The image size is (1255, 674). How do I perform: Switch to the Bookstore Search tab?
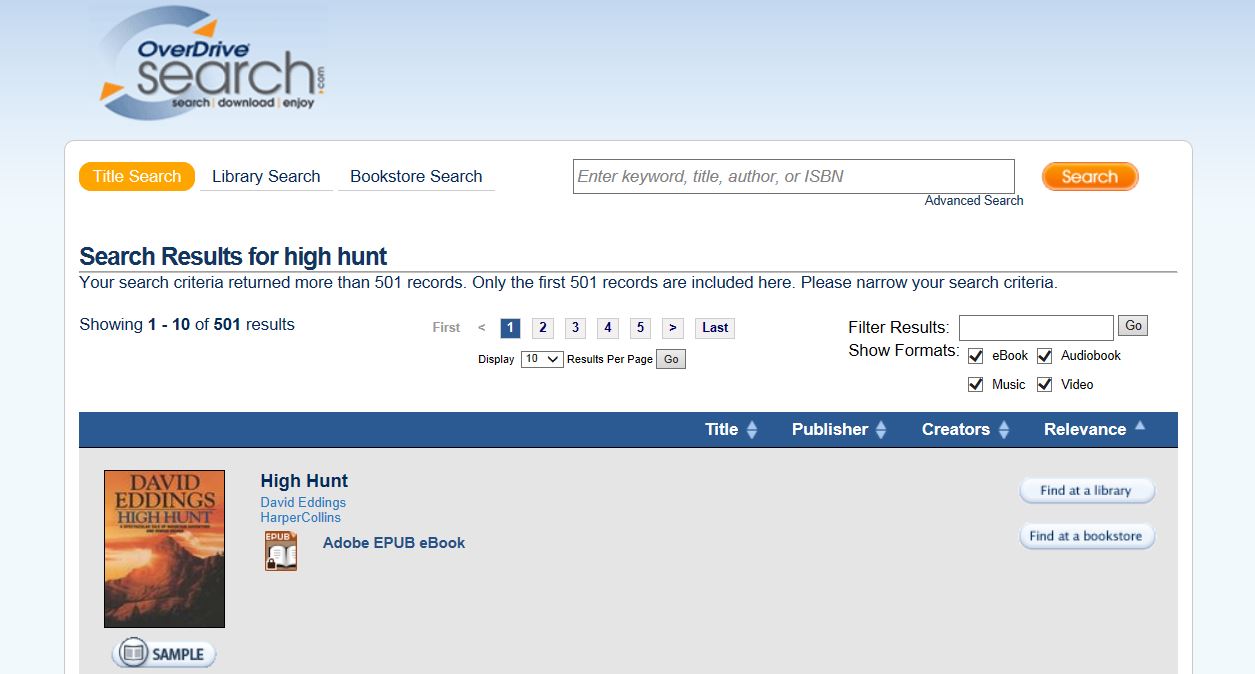coord(416,176)
